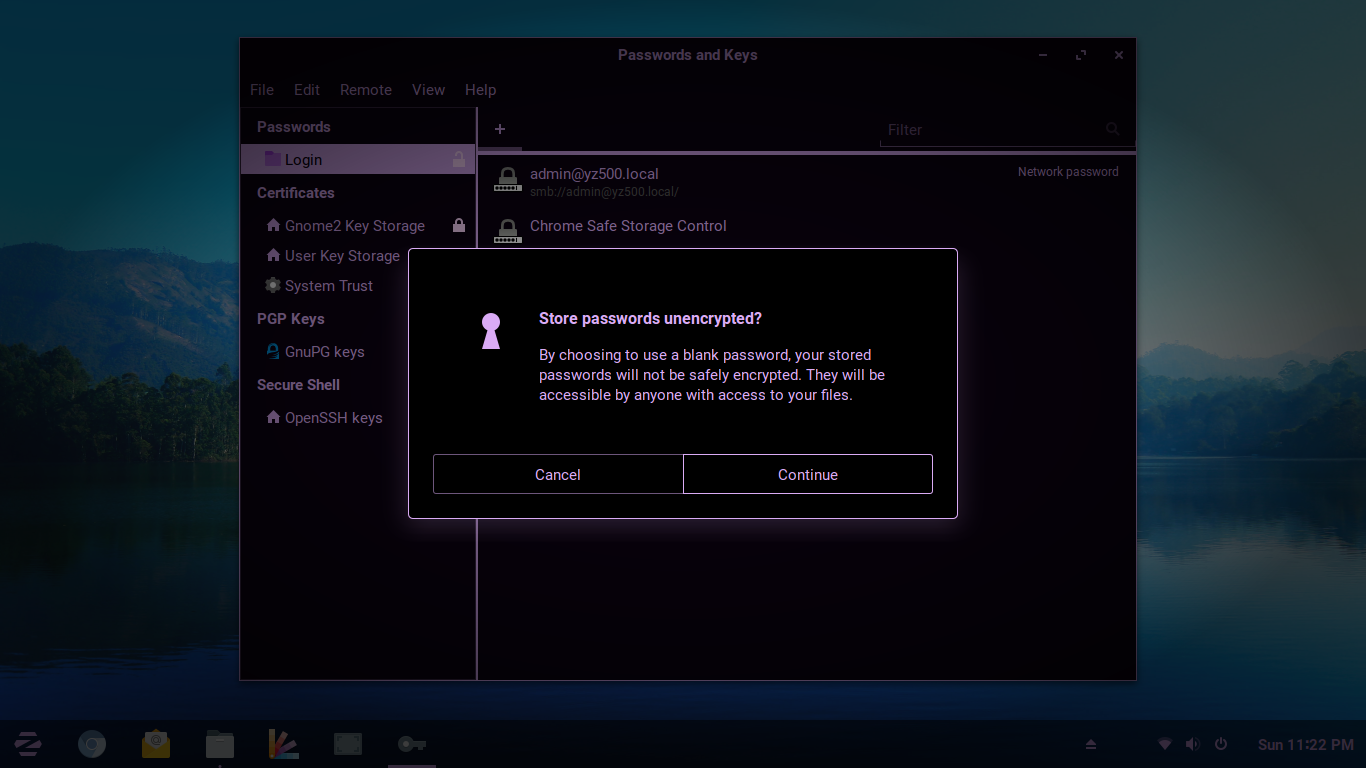Screen dimensions: 1366x768
Task: Select System Trust gear item
Action: pyautogui.click(x=328, y=286)
